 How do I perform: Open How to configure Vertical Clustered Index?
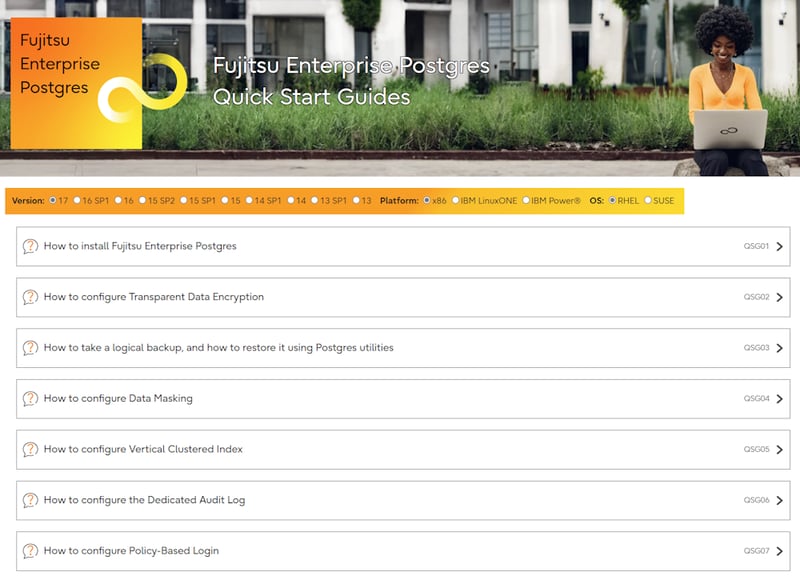click(x=403, y=449)
